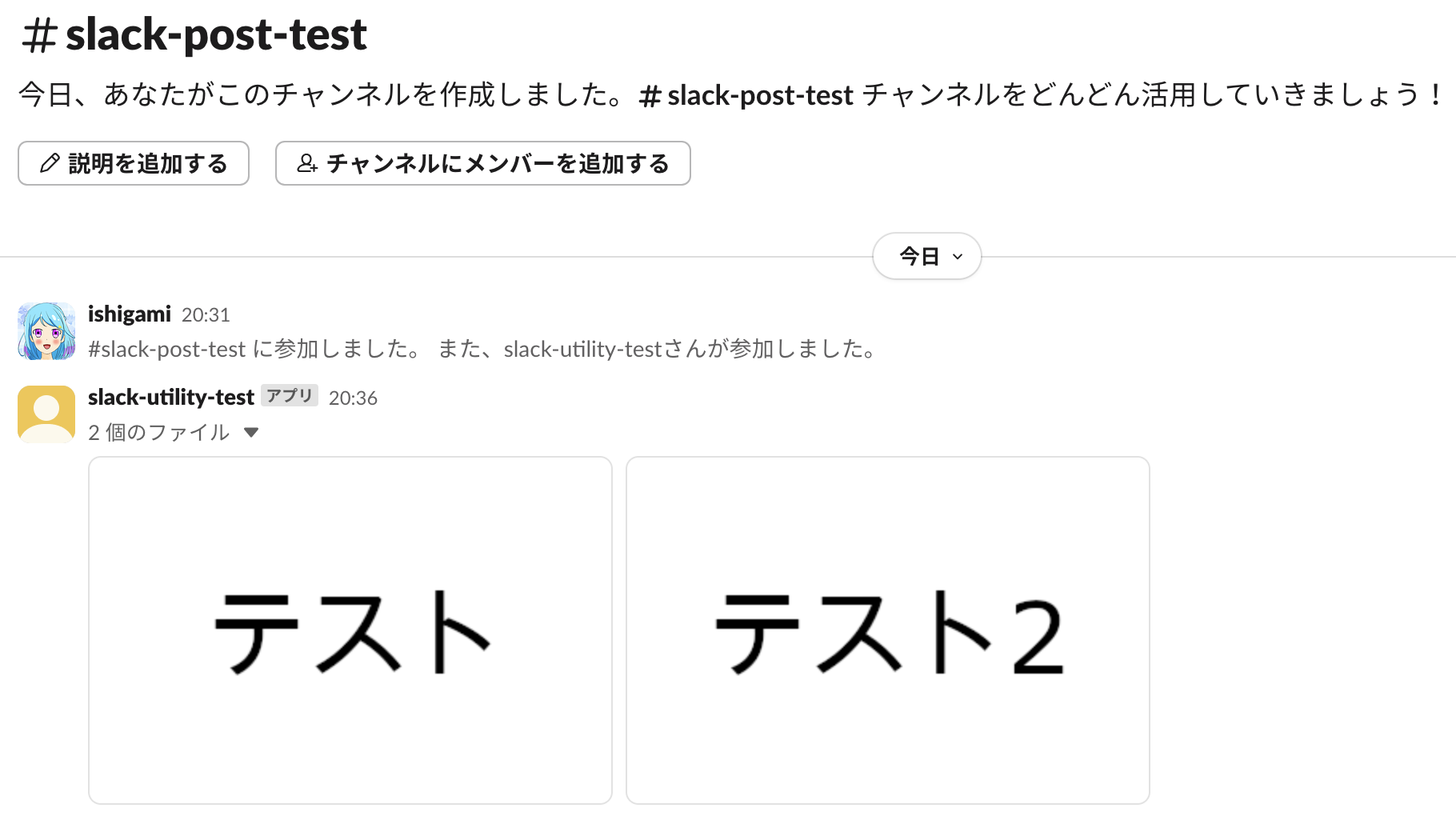Open the テスト2 file thumbnail
Image resolution: width=1456 pixels, height=824 pixels.
click(x=888, y=631)
